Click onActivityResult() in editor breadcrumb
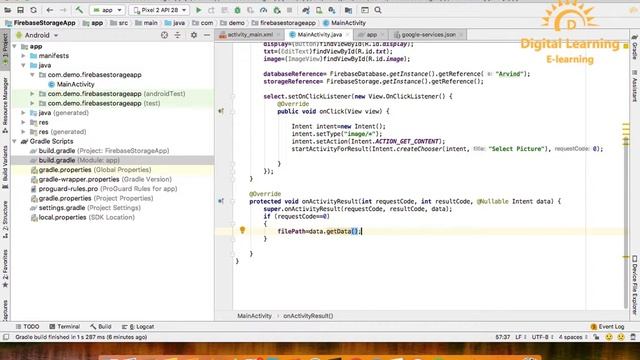Viewport: 640px width, 360px height. point(308,316)
